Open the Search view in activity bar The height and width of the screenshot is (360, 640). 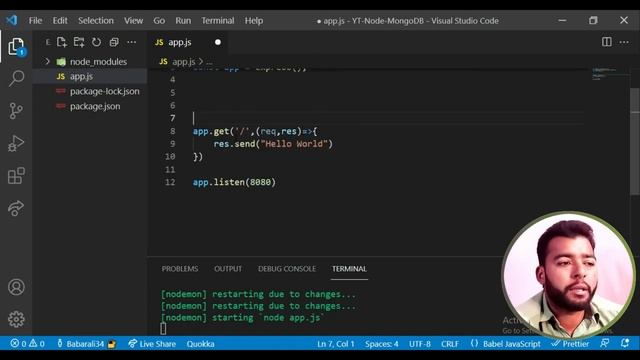coord(16,78)
